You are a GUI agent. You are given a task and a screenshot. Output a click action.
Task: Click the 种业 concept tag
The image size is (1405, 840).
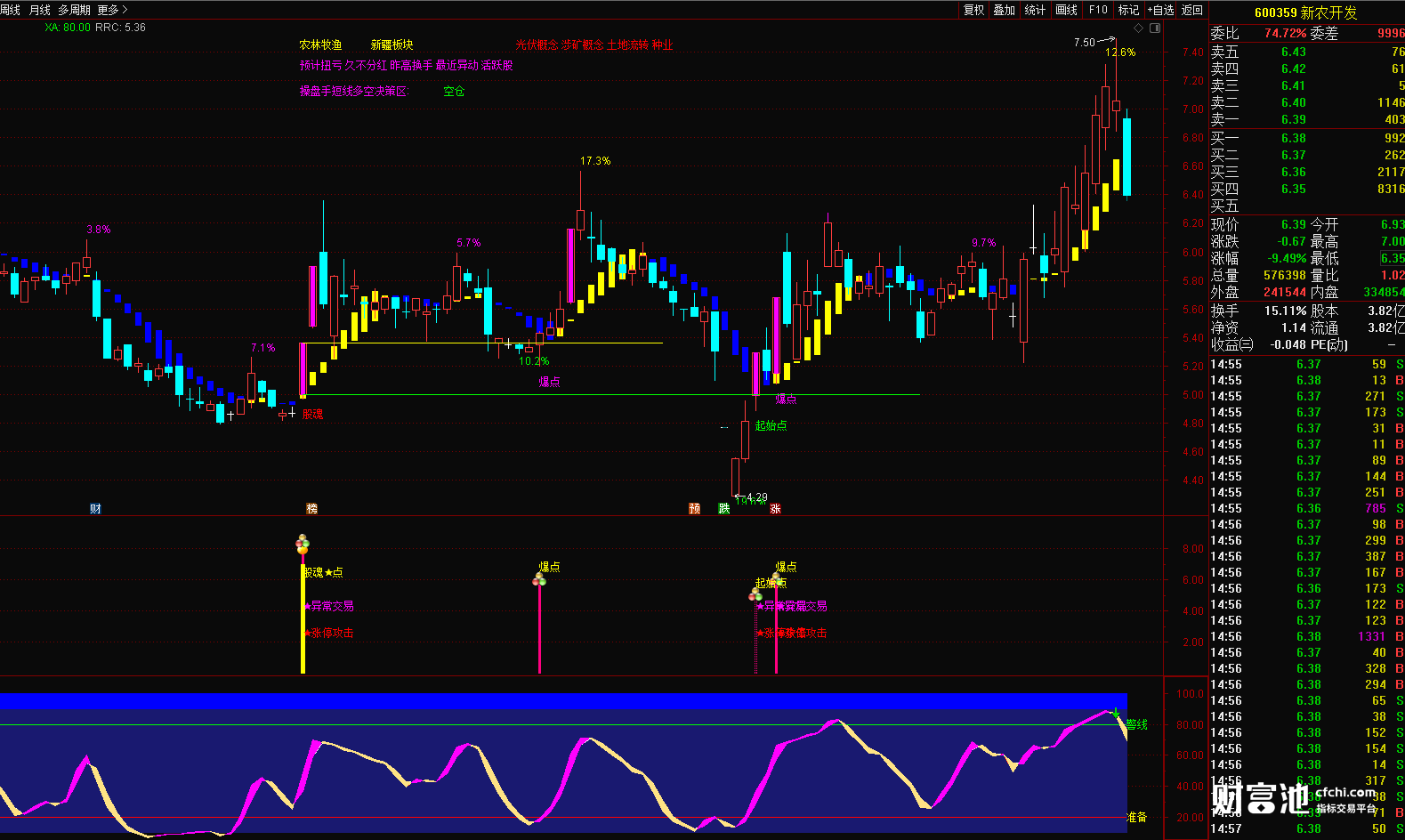point(662,44)
